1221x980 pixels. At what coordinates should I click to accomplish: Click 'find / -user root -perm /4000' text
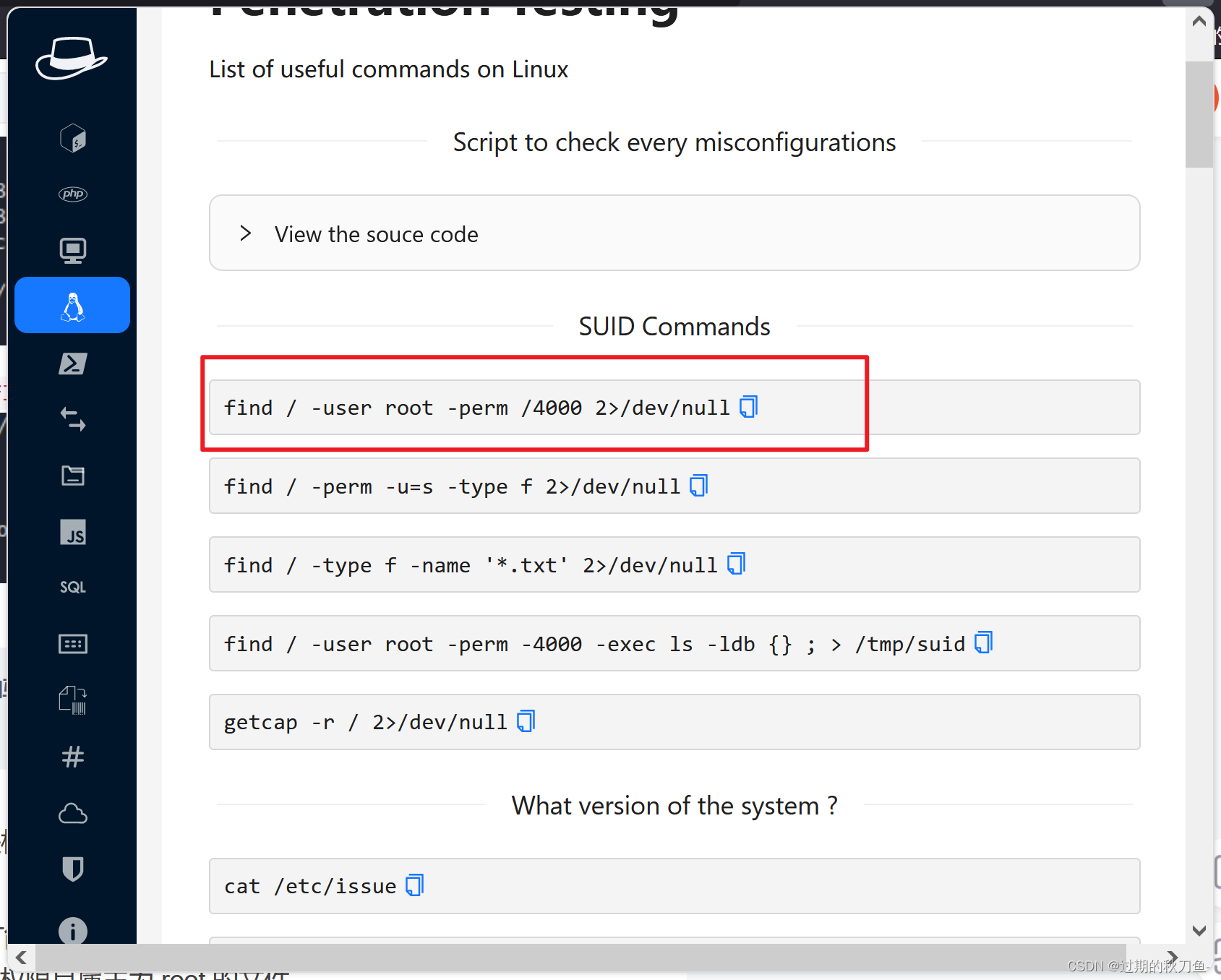click(477, 408)
